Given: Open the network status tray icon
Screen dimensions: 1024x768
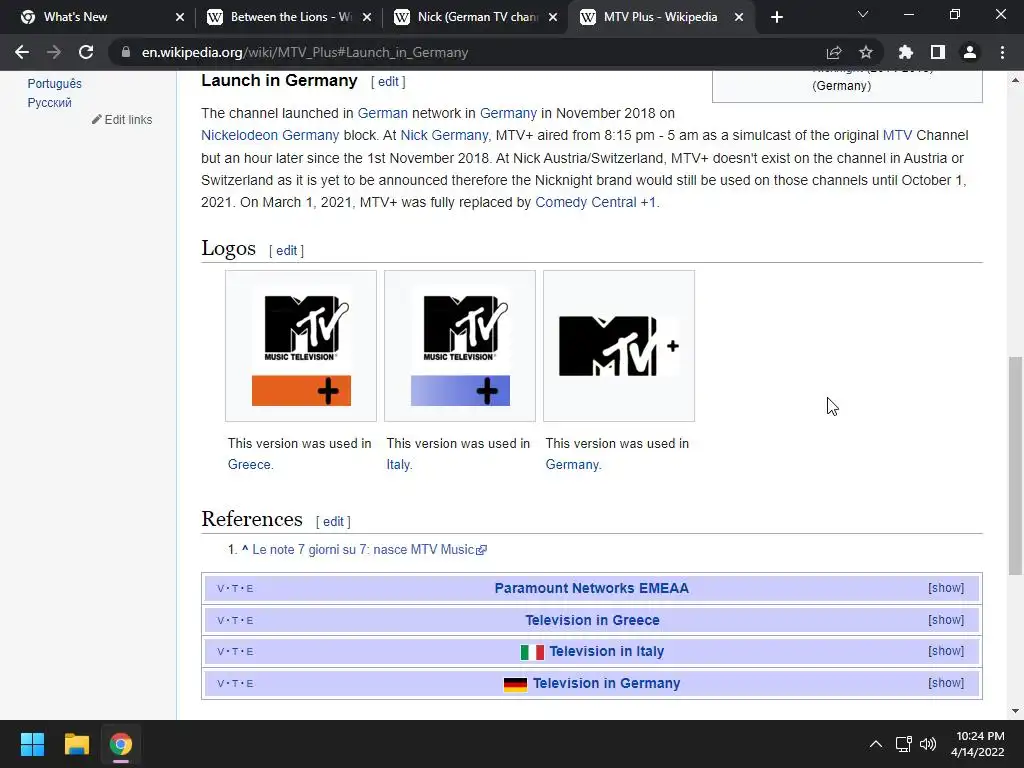Looking at the screenshot, I should pos(903,744).
